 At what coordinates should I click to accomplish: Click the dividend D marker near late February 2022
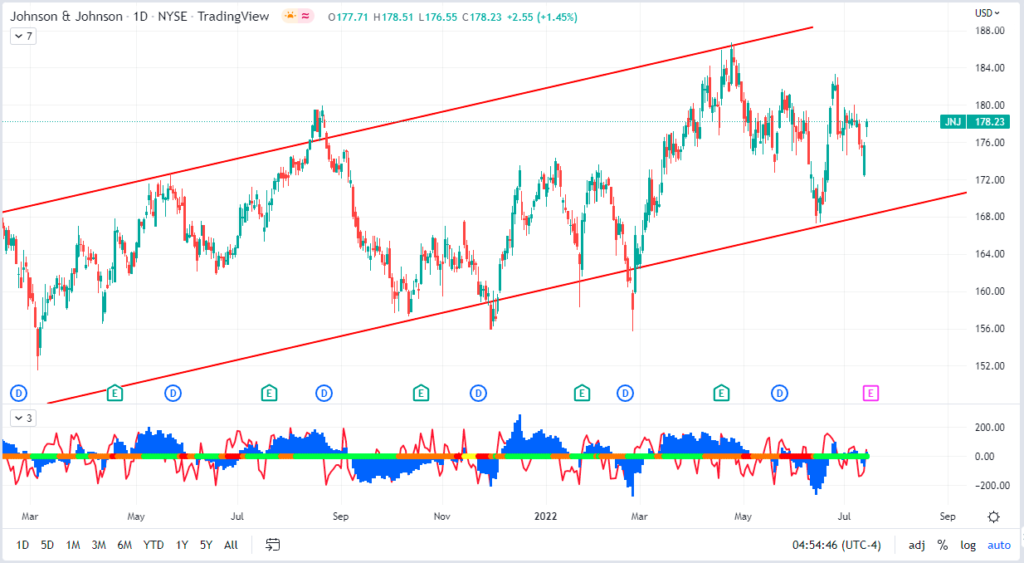tap(625, 393)
